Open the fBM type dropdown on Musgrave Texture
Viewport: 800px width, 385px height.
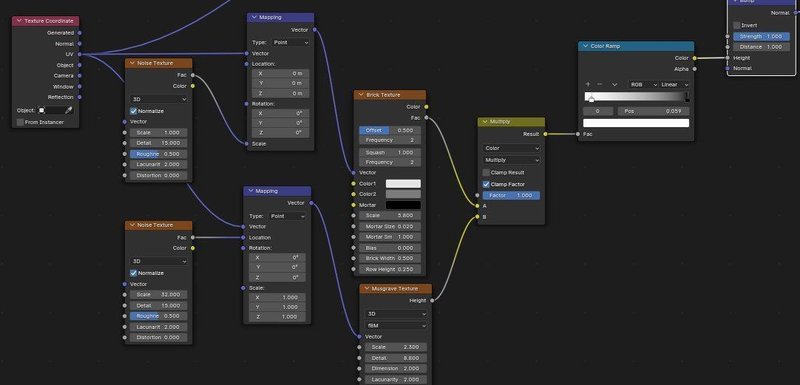tap(396, 325)
